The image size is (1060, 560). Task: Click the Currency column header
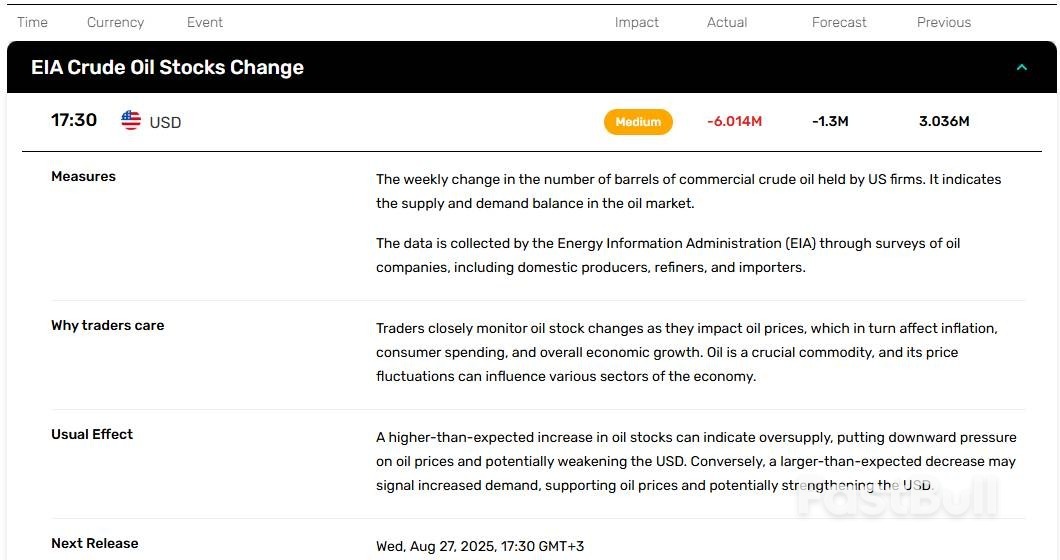pyautogui.click(x=115, y=22)
